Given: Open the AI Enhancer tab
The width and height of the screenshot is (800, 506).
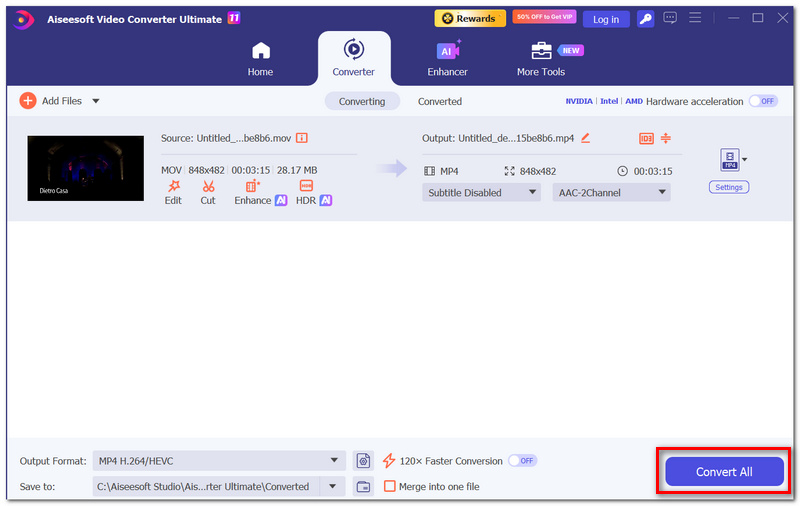Looking at the screenshot, I should click(x=447, y=59).
